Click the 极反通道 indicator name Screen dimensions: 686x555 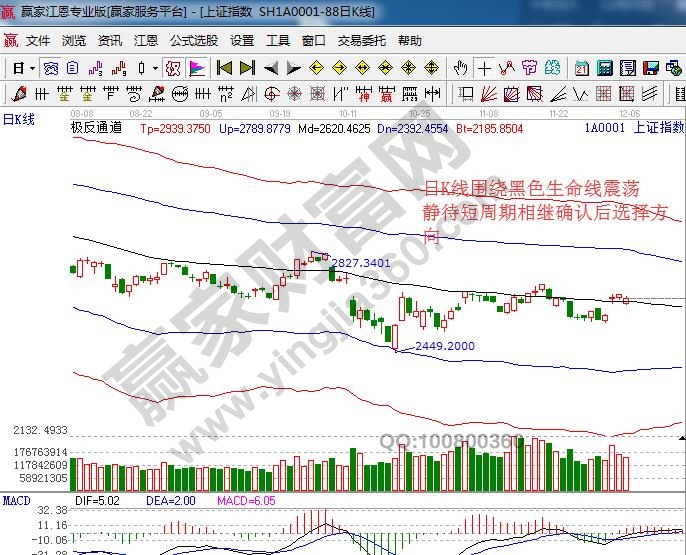click(x=96, y=128)
